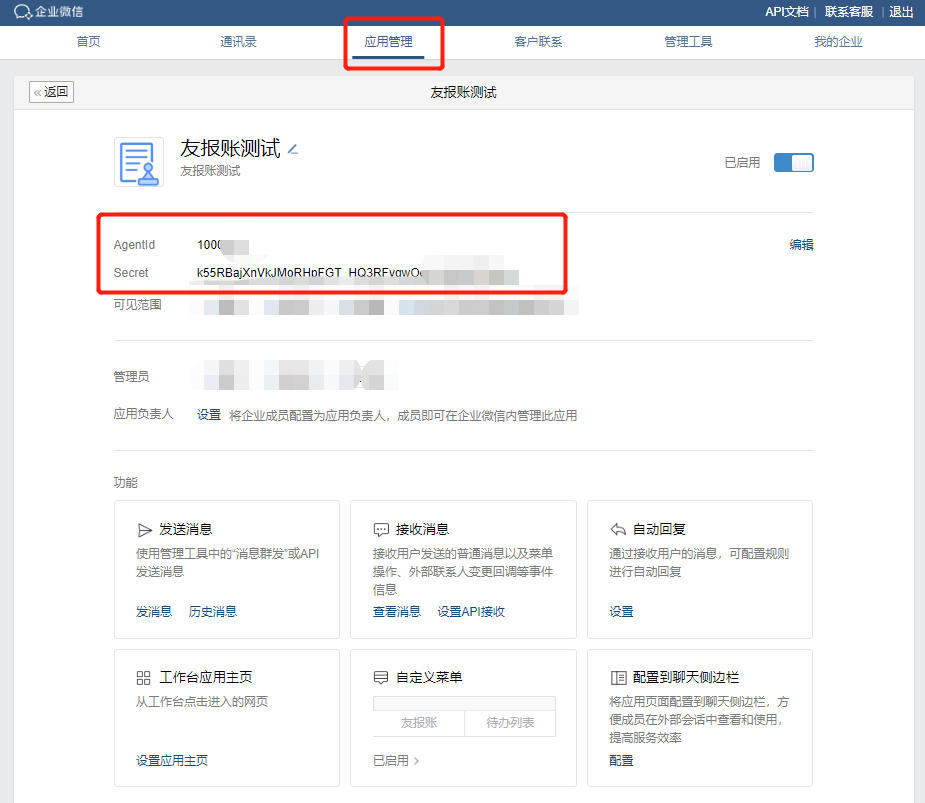Viewport: 925px width, 803px height.
Task: Click the large 友报账测试 app name
Action: pos(230,149)
